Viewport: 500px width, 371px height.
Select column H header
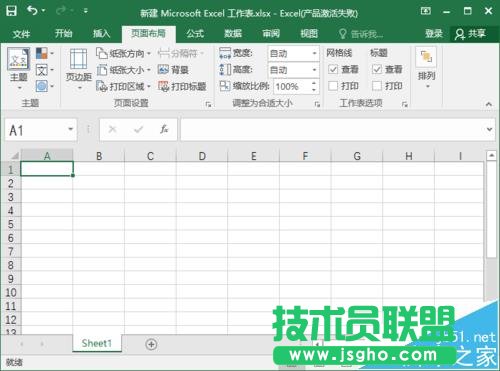[409, 156]
